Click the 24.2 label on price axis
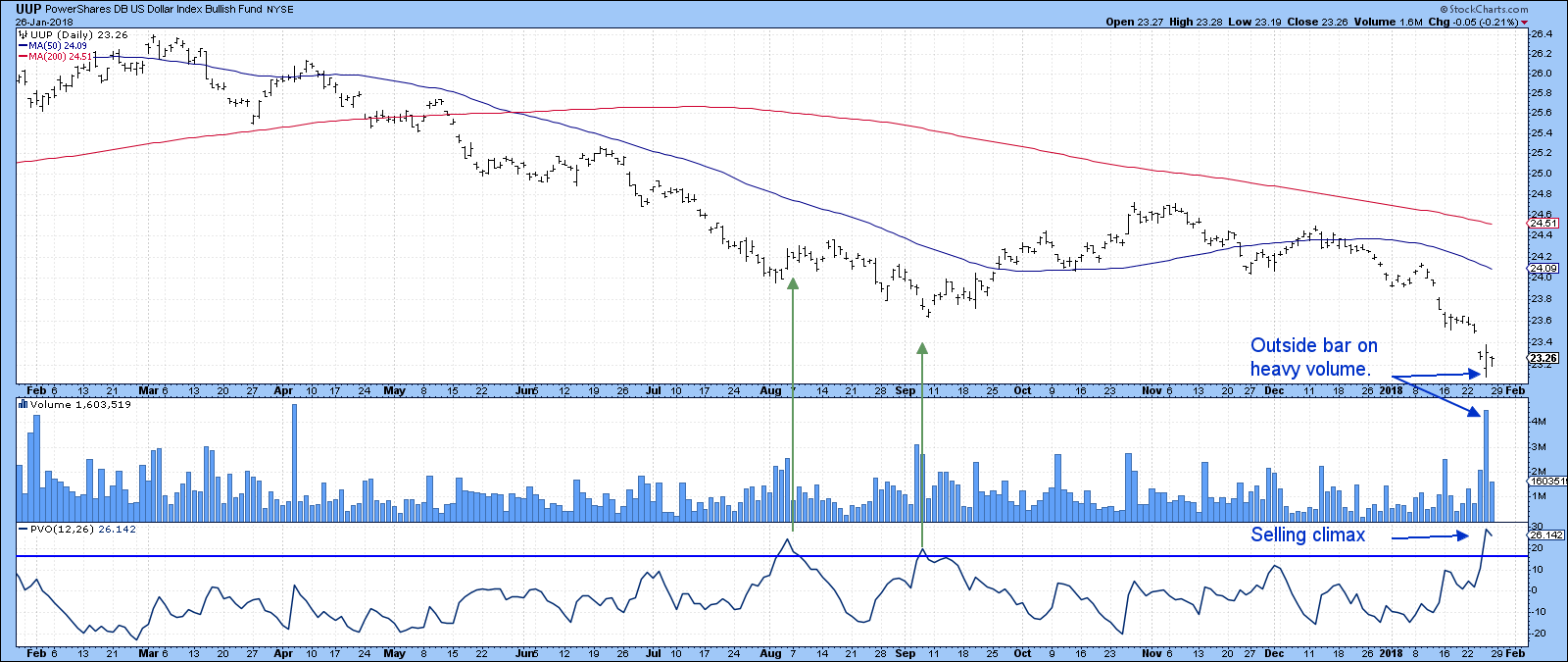This screenshot has width=1568, height=662. coord(1541,256)
